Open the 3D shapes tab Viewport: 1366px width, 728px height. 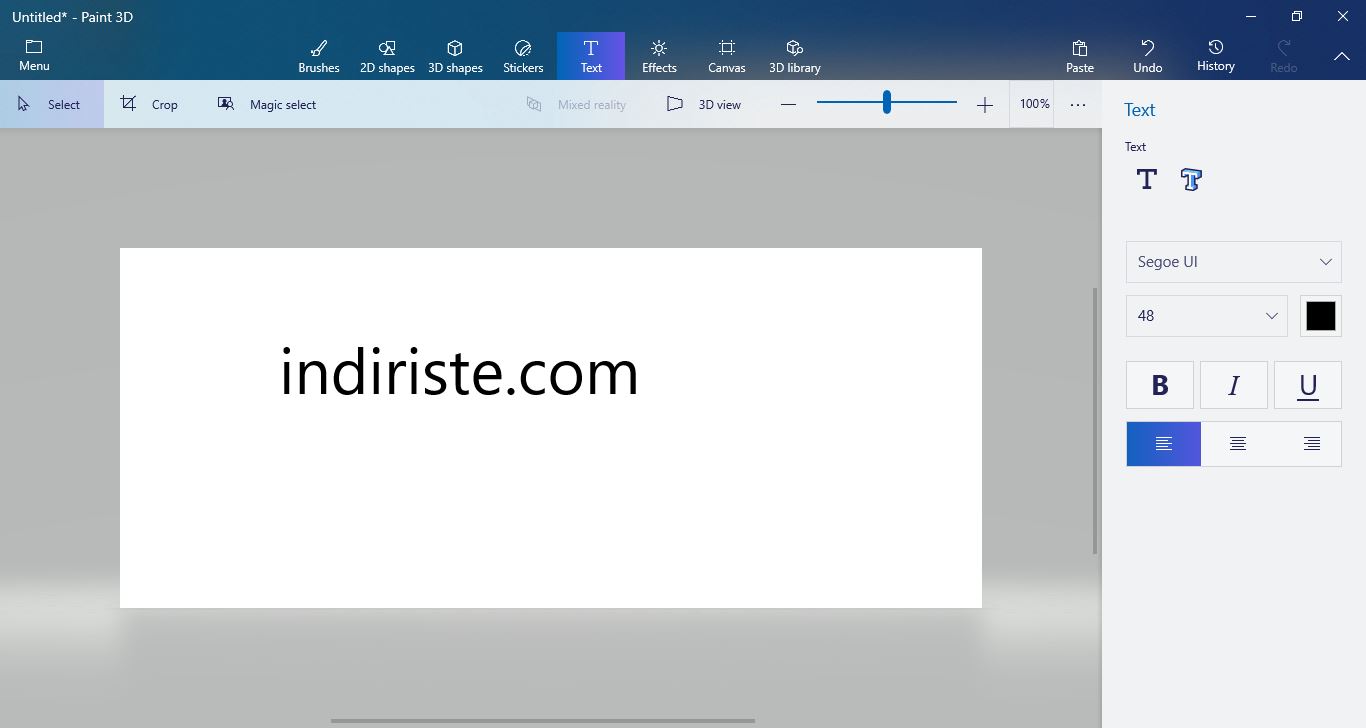455,56
